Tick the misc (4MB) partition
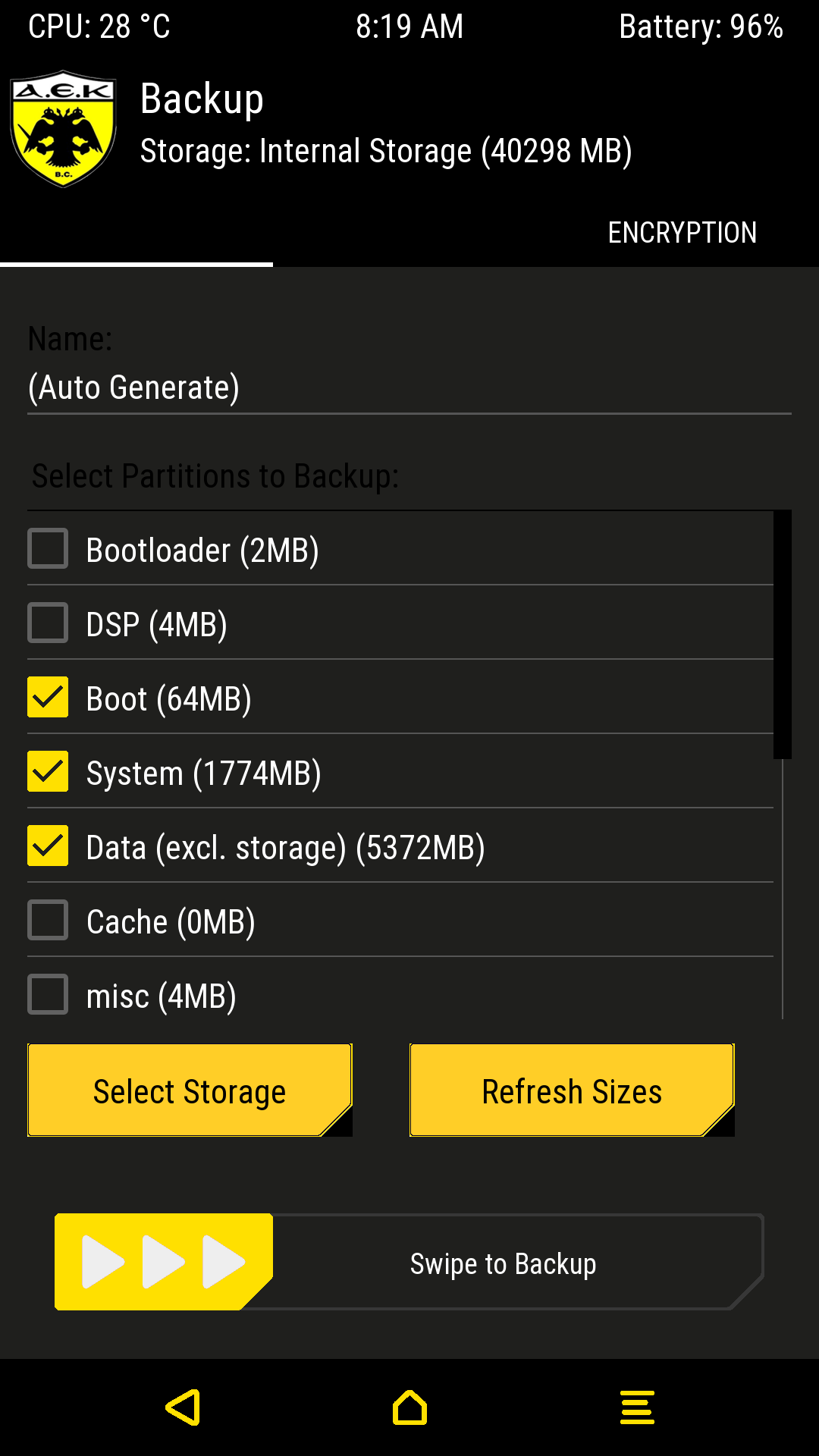 [x=48, y=994]
